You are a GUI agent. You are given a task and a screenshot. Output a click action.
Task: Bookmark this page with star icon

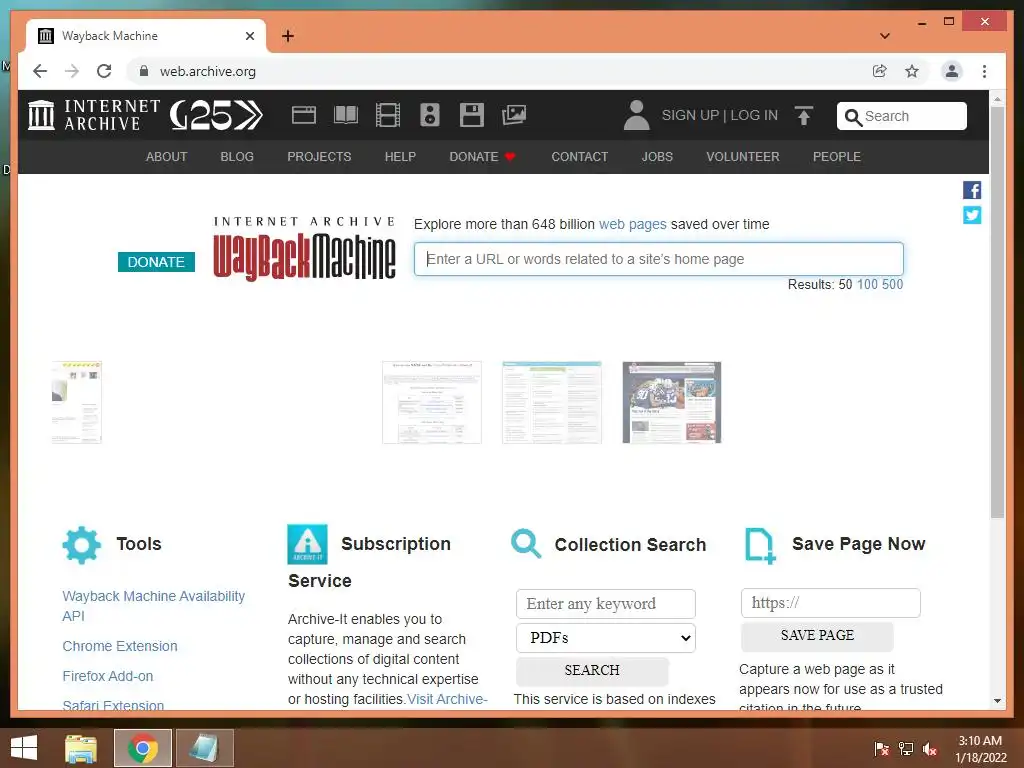912,71
